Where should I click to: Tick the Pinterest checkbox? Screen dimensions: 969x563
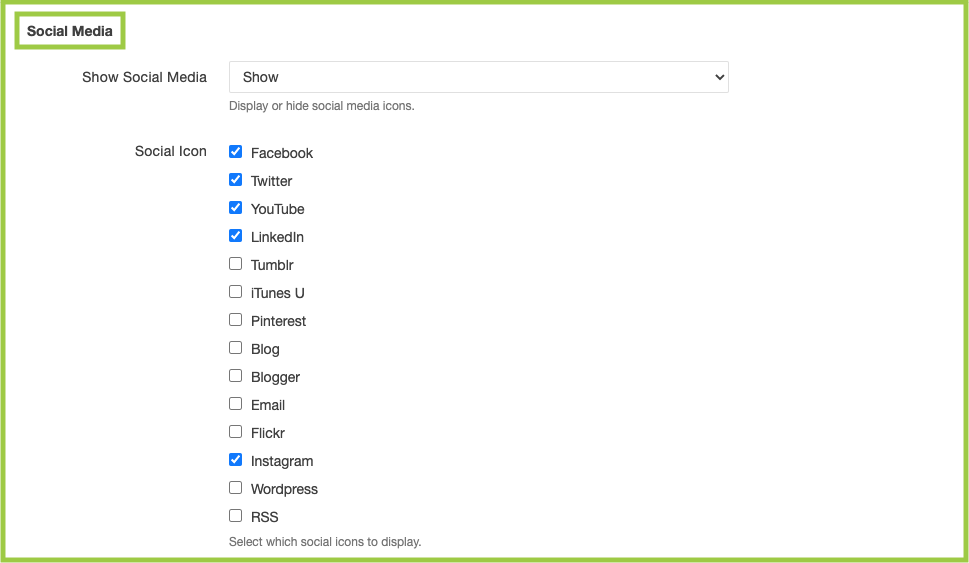pos(235,320)
